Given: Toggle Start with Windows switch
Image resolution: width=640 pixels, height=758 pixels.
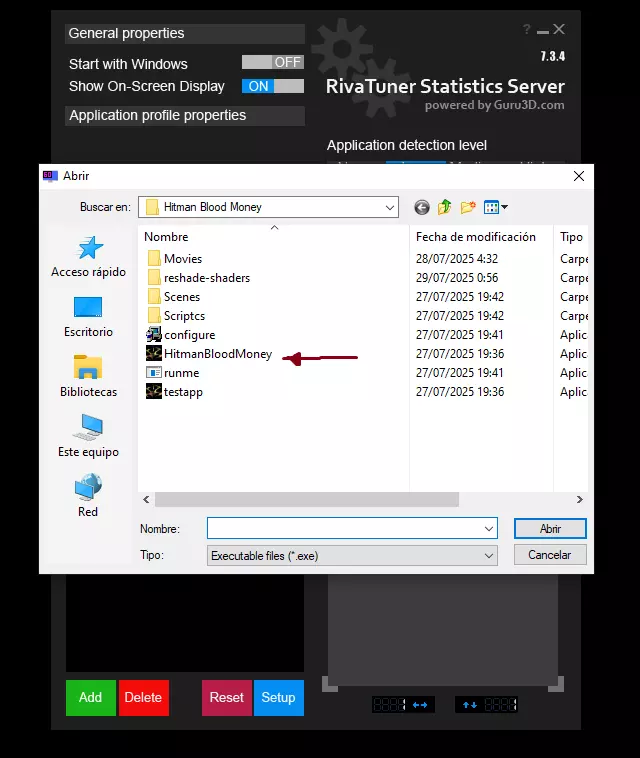Looking at the screenshot, I should [273, 62].
